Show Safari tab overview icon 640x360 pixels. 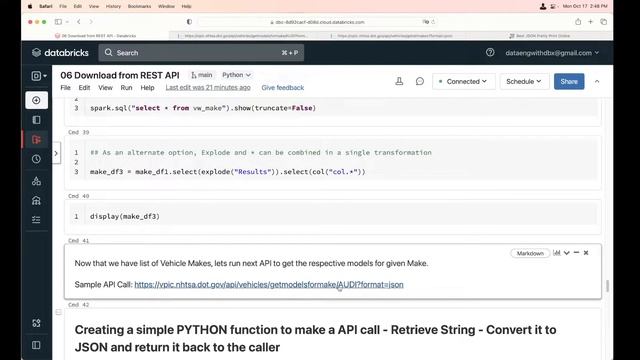(x=603, y=22)
